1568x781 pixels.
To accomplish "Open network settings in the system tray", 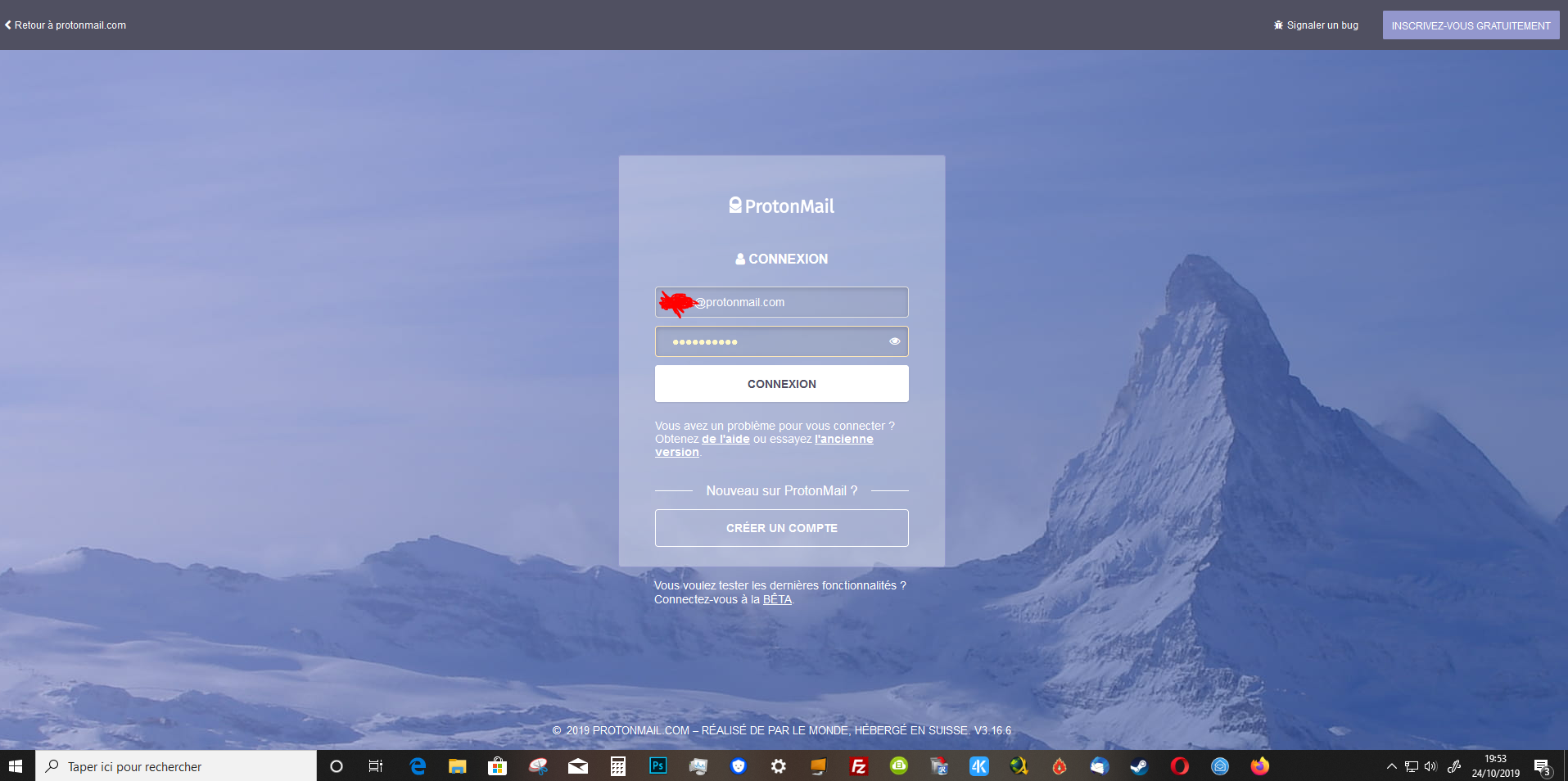I will (1412, 766).
